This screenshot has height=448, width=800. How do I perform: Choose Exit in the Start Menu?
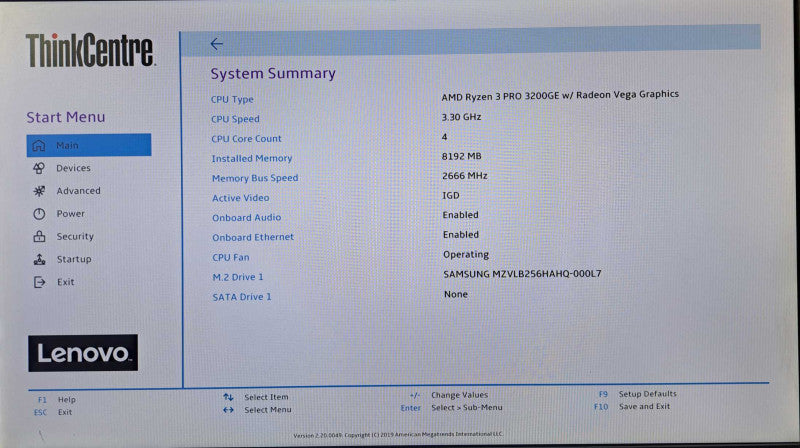point(65,282)
